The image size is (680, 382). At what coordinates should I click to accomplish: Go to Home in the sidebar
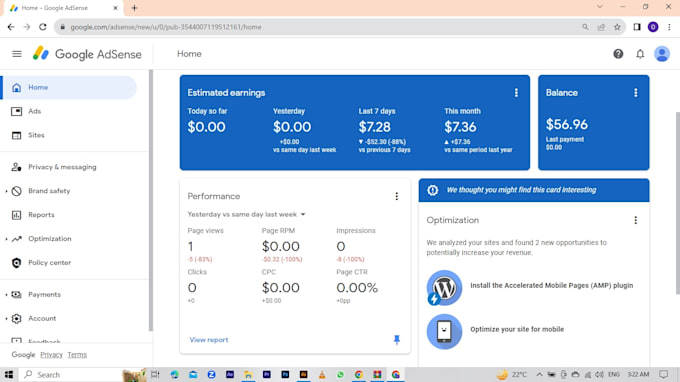tap(69, 88)
